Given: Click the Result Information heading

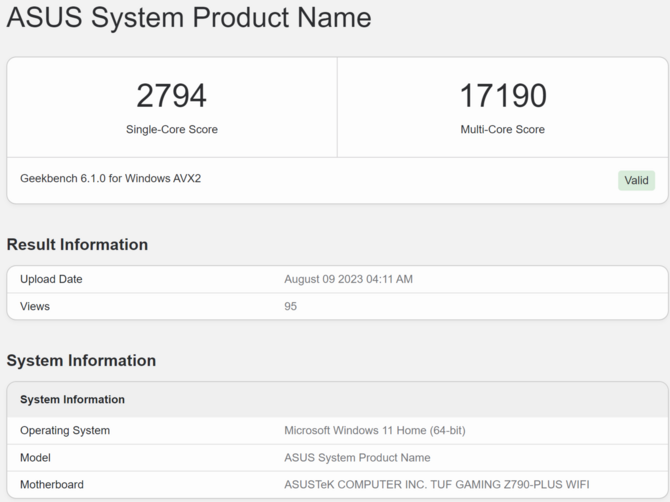Looking at the screenshot, I should coord(77,244).
